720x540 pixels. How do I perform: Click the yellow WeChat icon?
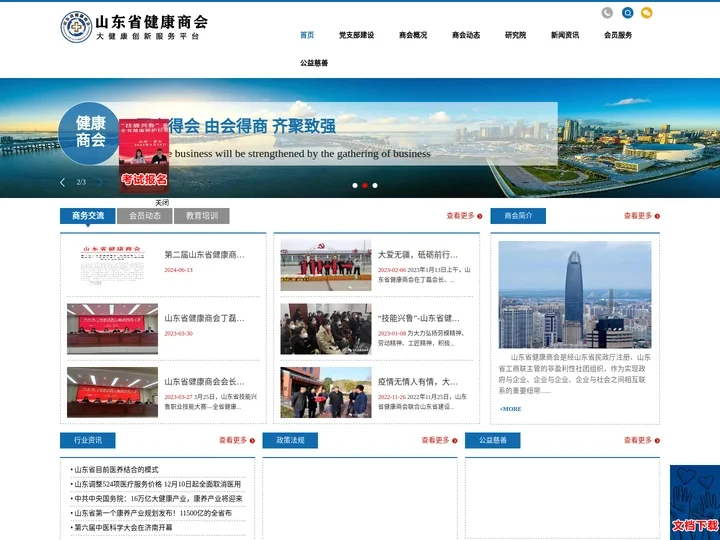point(647,13)
